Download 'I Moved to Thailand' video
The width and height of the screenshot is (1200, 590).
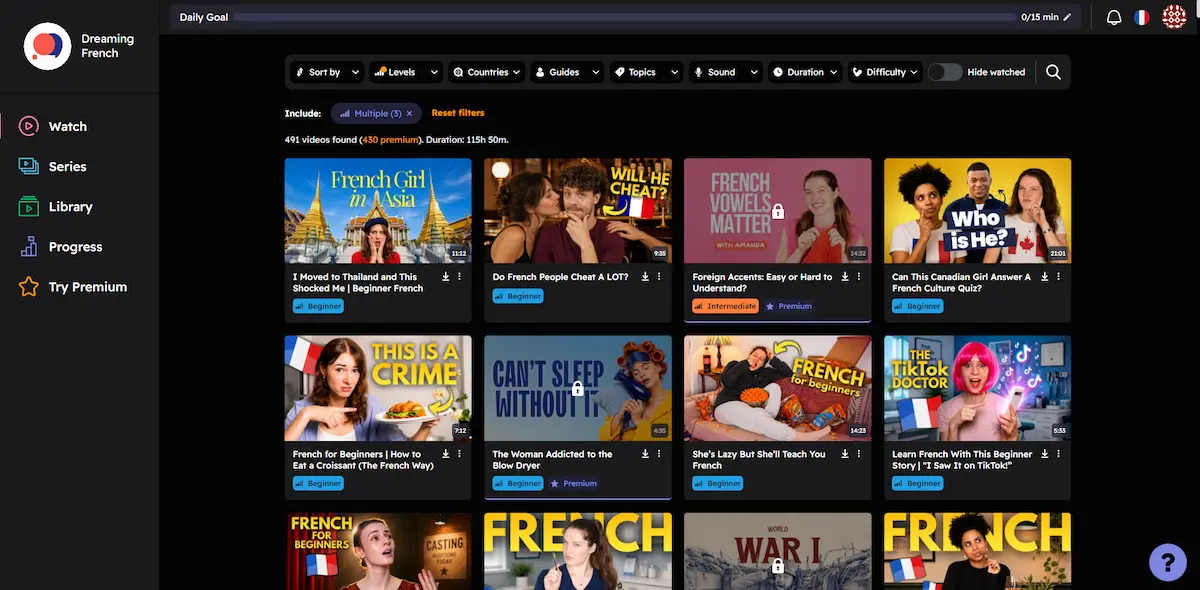pos(446,277)
